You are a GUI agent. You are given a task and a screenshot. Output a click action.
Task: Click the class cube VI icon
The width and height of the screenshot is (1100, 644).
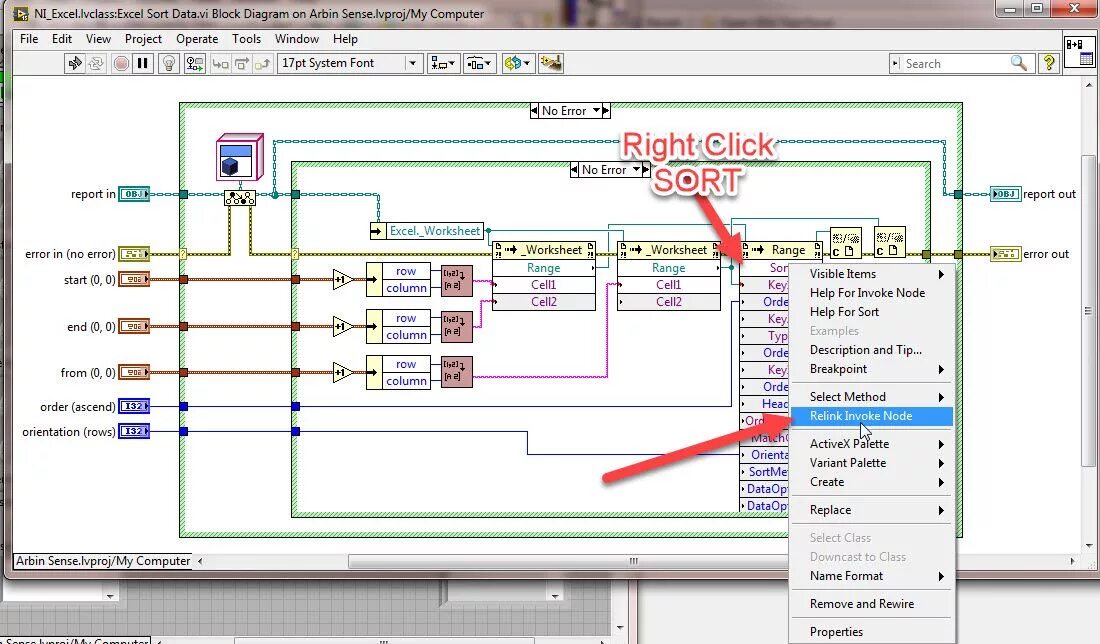239,157
